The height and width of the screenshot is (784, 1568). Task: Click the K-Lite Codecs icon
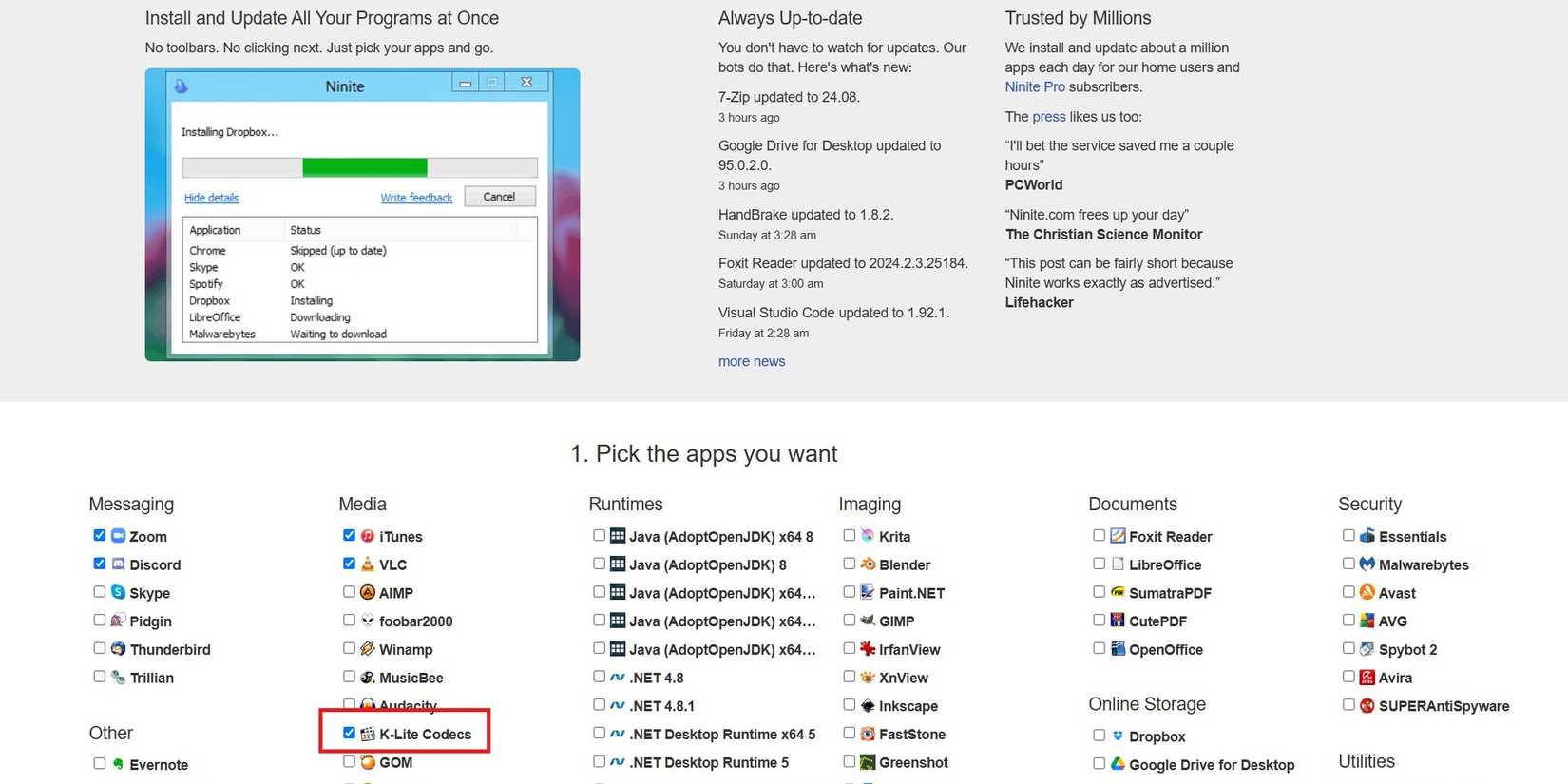368,734
